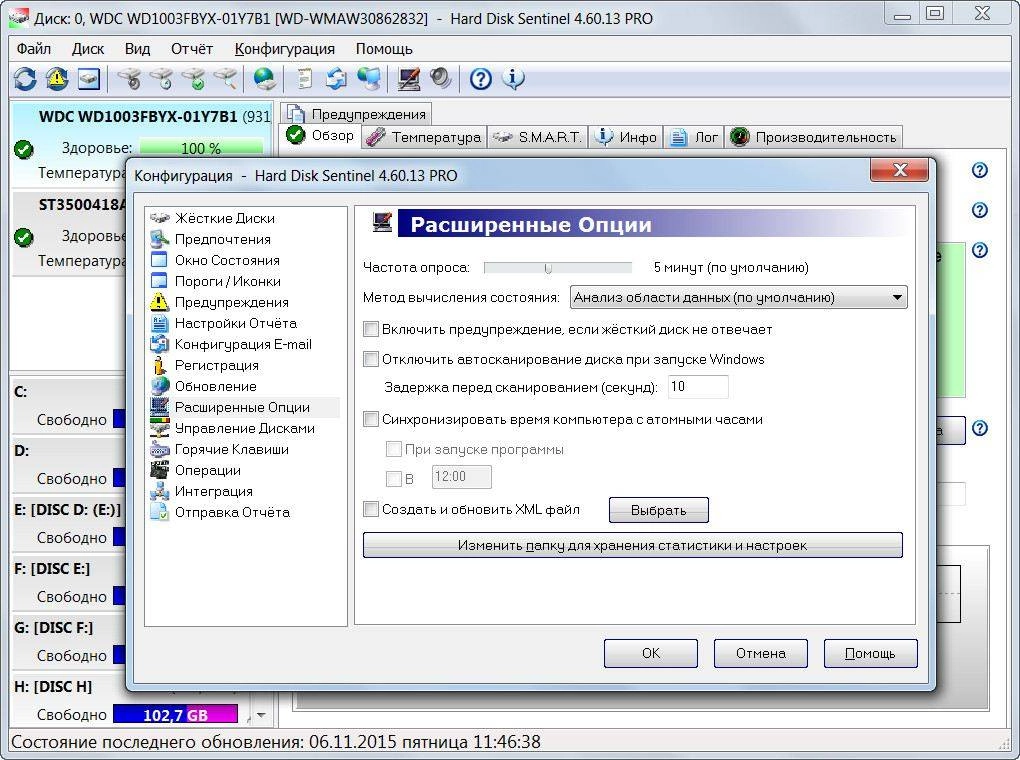Toggle disabling disk autoscan at Windows startup
Image resolution: width=1020 pixels, height=760 pixels.
point(371,359)
